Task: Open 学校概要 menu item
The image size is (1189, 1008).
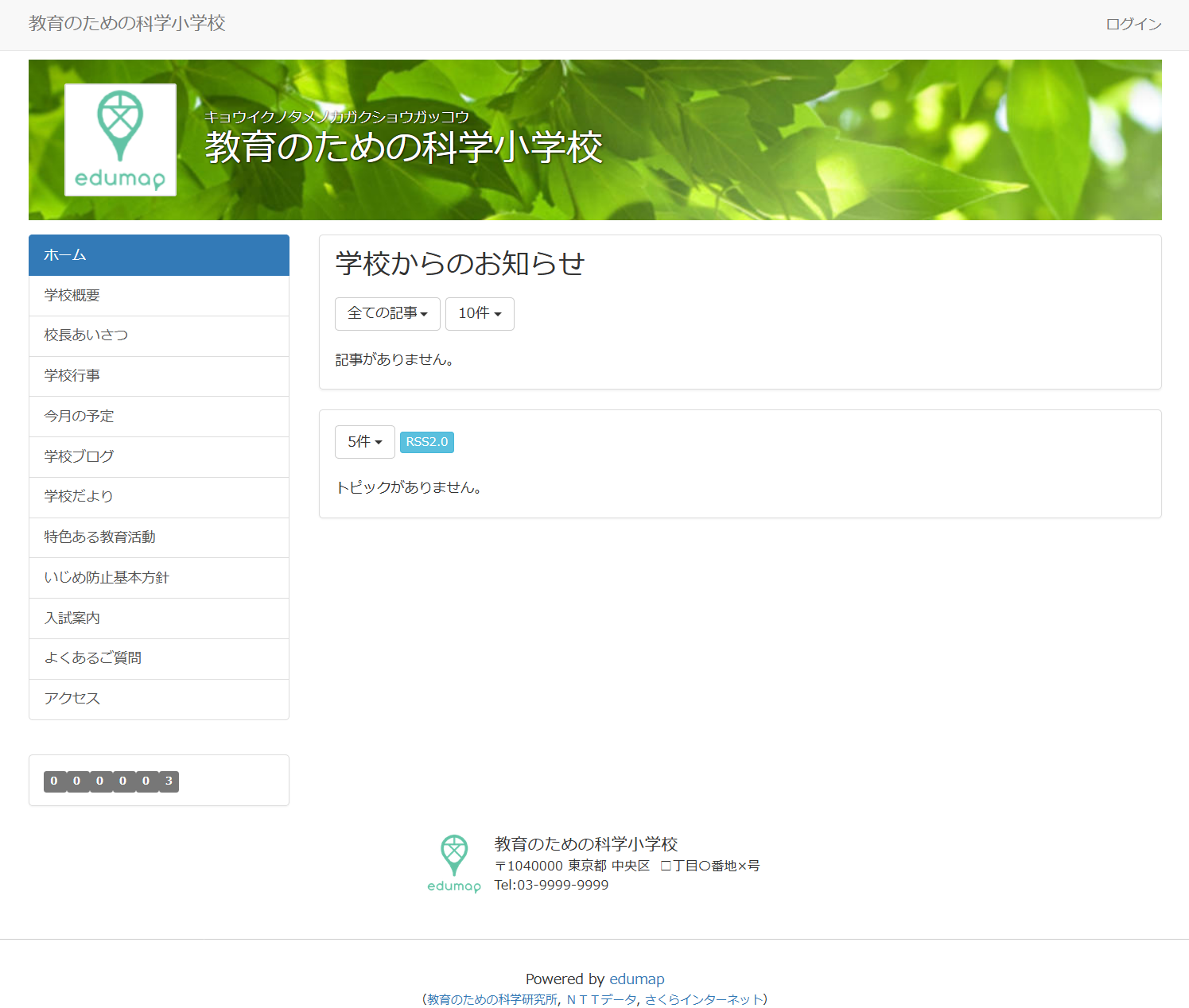Action: (x=158, y=296)
